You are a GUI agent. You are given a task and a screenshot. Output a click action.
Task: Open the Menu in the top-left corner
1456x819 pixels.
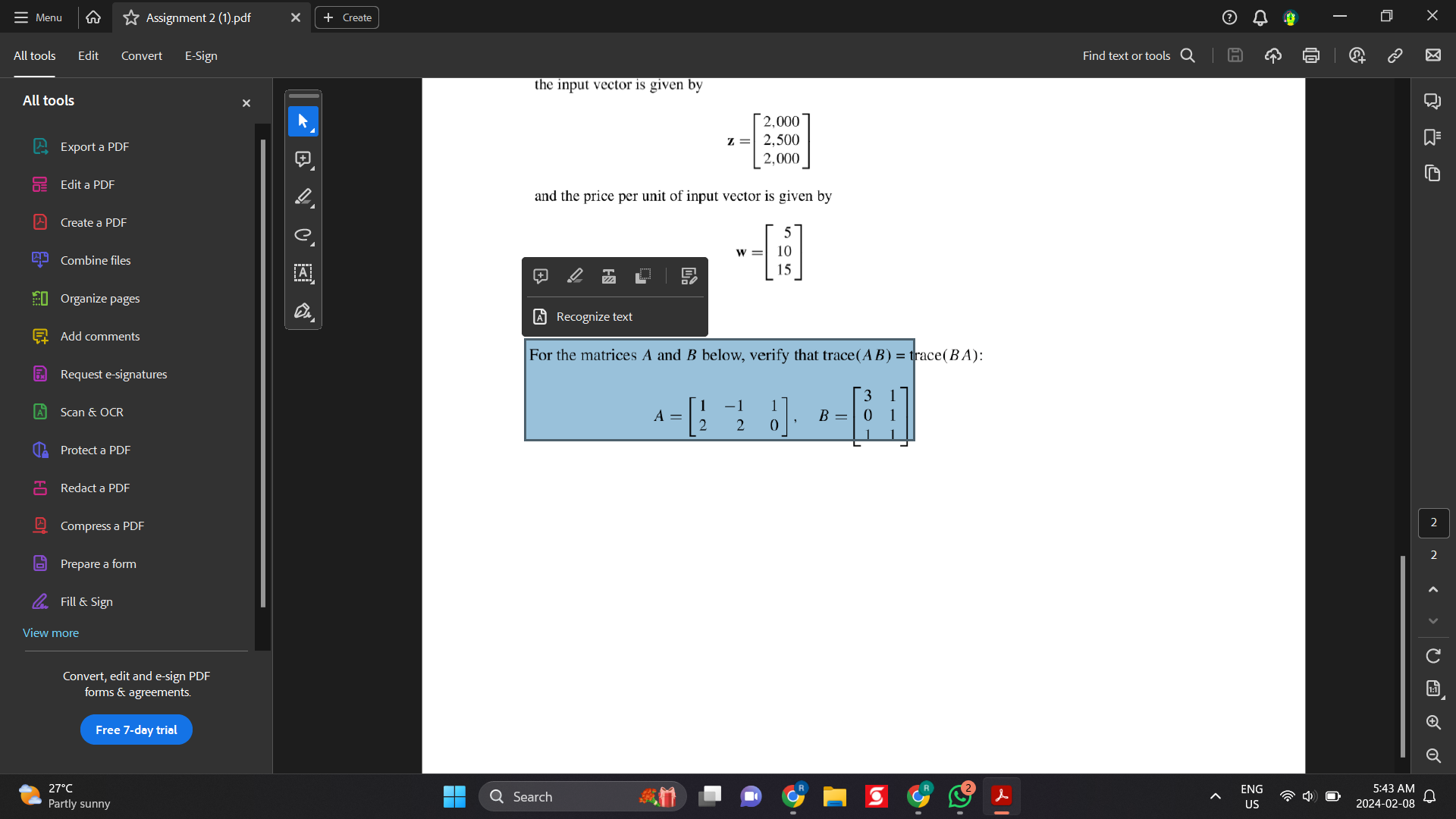click(x=37, y=17)
